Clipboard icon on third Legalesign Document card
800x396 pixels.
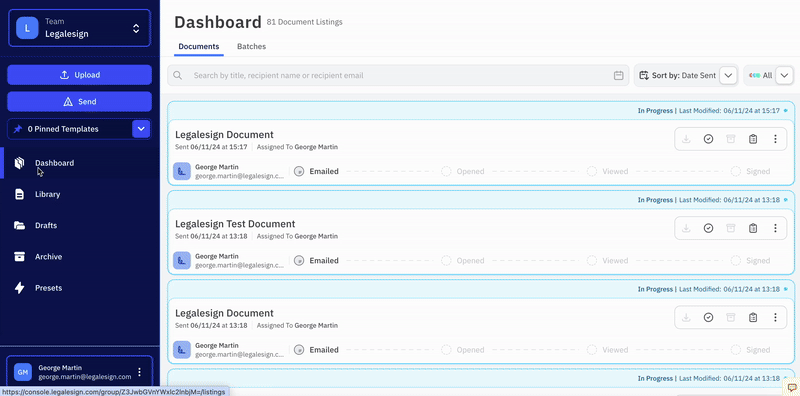pyautogui.click(x=753, y=317)
